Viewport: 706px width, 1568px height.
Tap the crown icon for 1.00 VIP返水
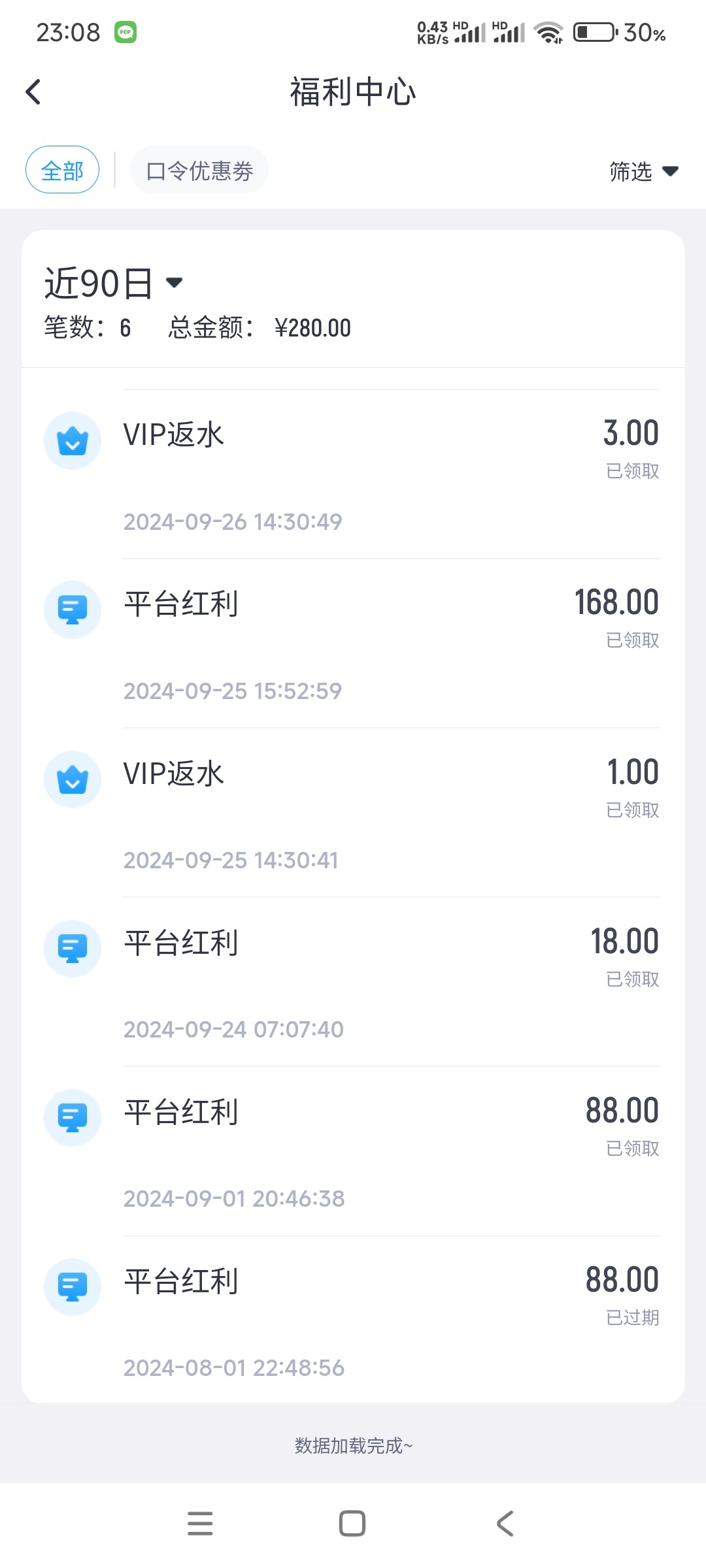73,779
